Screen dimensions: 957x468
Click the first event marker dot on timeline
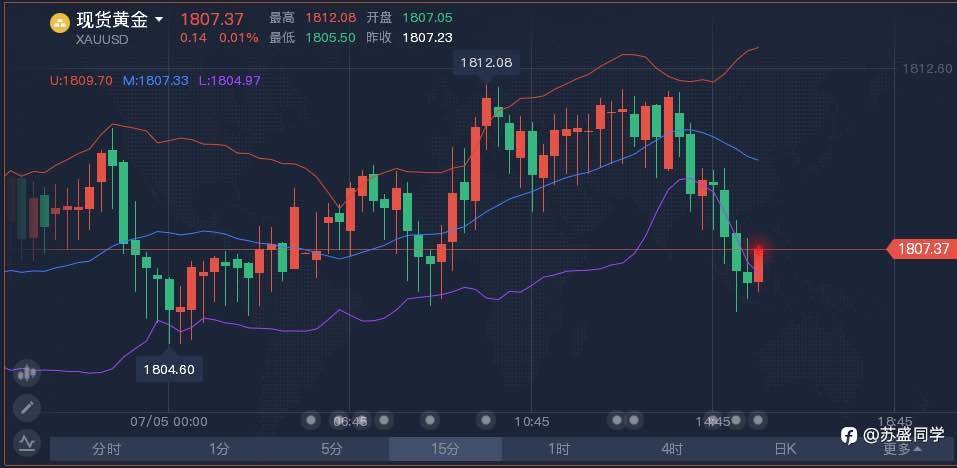[x=311, y=419]
